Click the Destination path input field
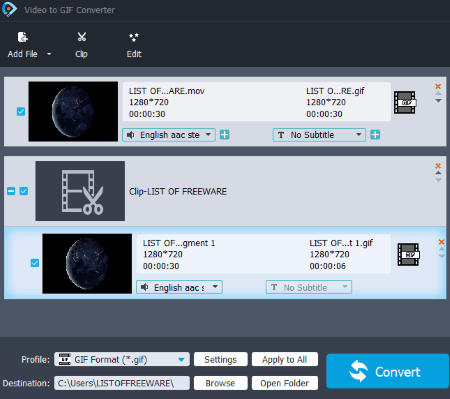Viewport: 450px width, 399px height. (122, 383)
